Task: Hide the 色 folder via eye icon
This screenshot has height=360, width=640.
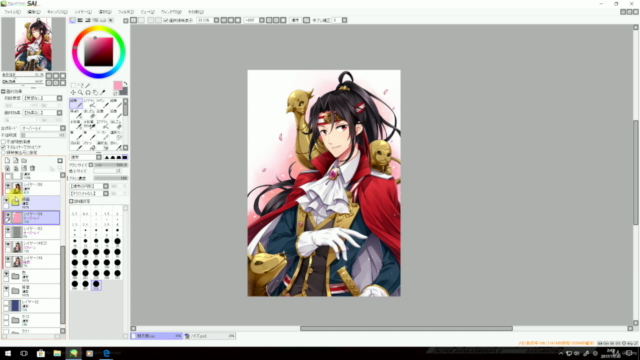Action: tap(6, 273)
